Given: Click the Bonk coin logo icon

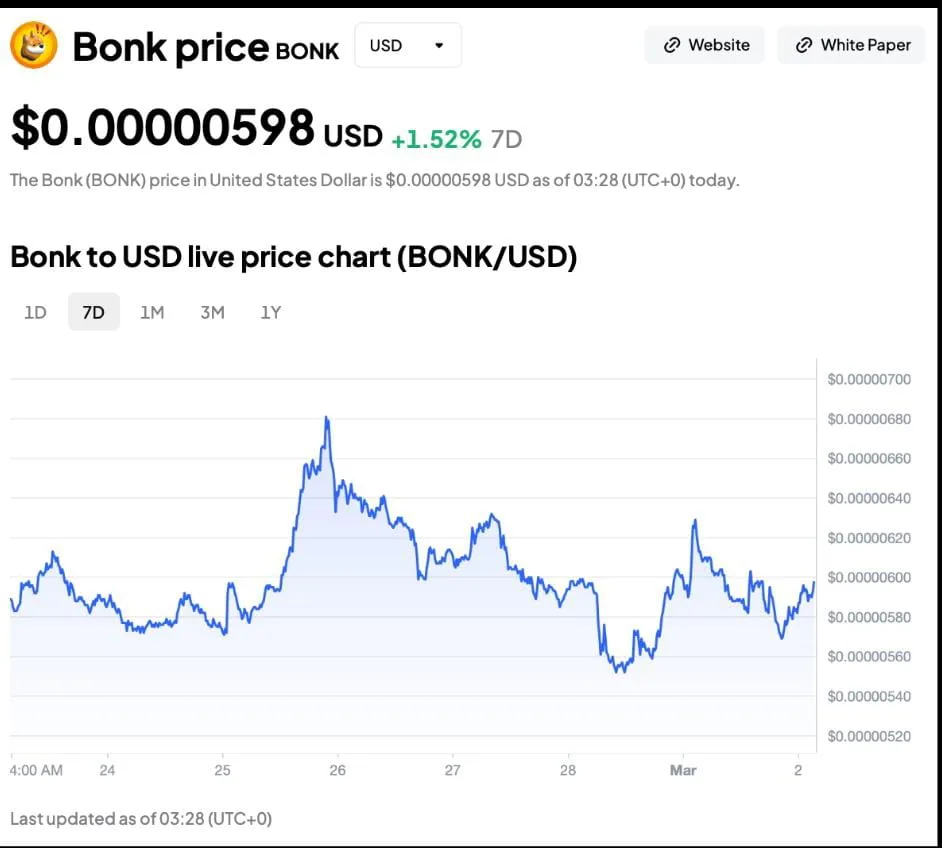Looking at the screenshot, I should click(x=34, y=45).
